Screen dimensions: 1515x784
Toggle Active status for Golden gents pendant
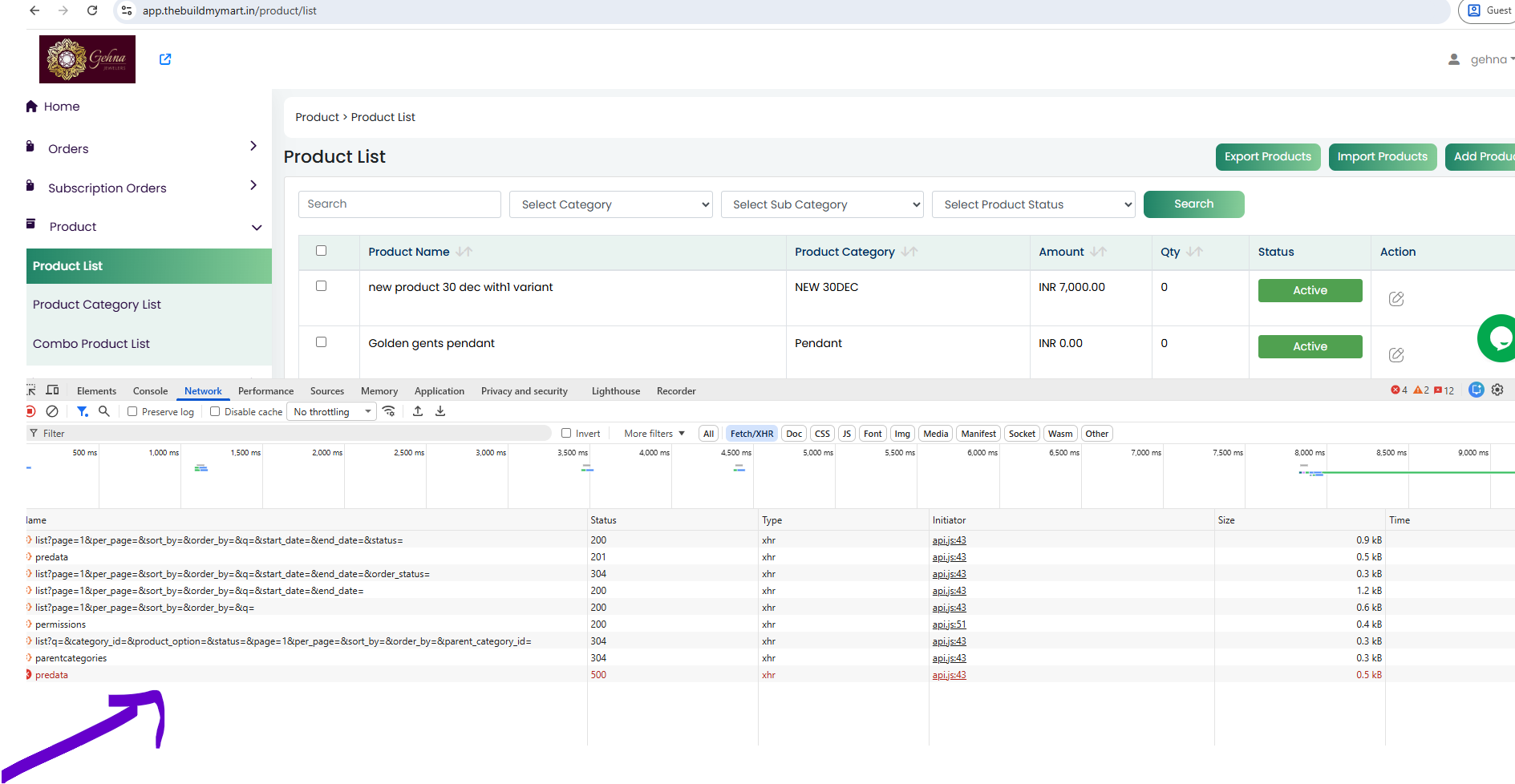(x=1310, y=347)
